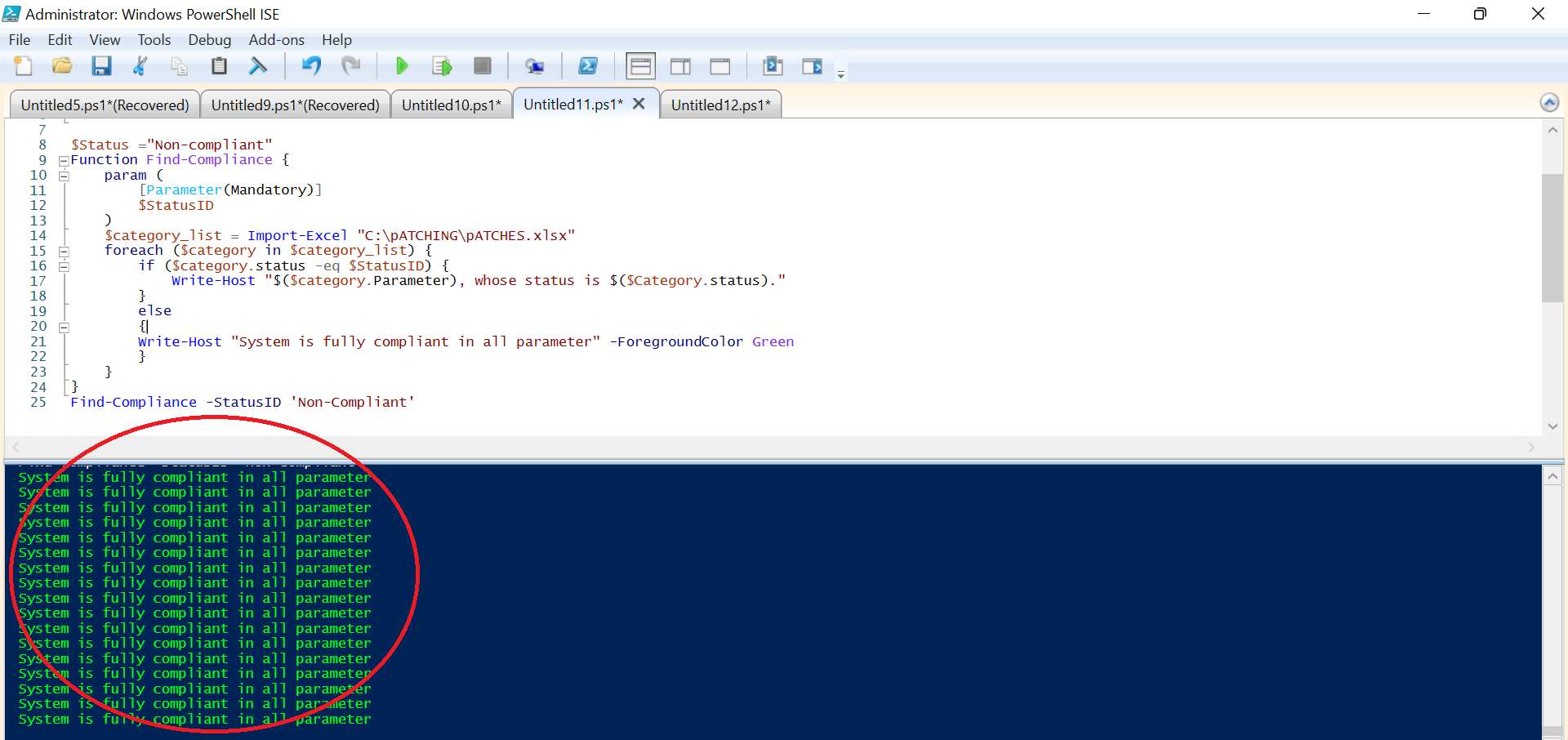1568x740 pixels.
Task: Click the line 25 Find-Compliance call
Action: 243,402
